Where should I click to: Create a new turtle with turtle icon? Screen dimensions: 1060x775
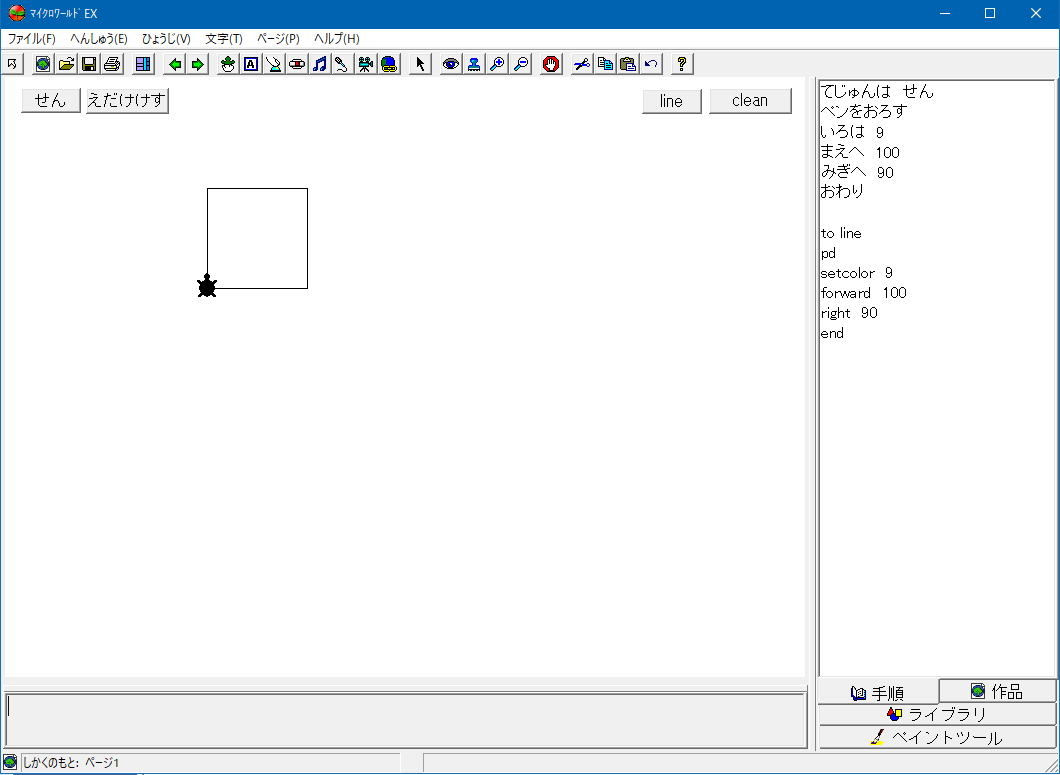(228, 64)
